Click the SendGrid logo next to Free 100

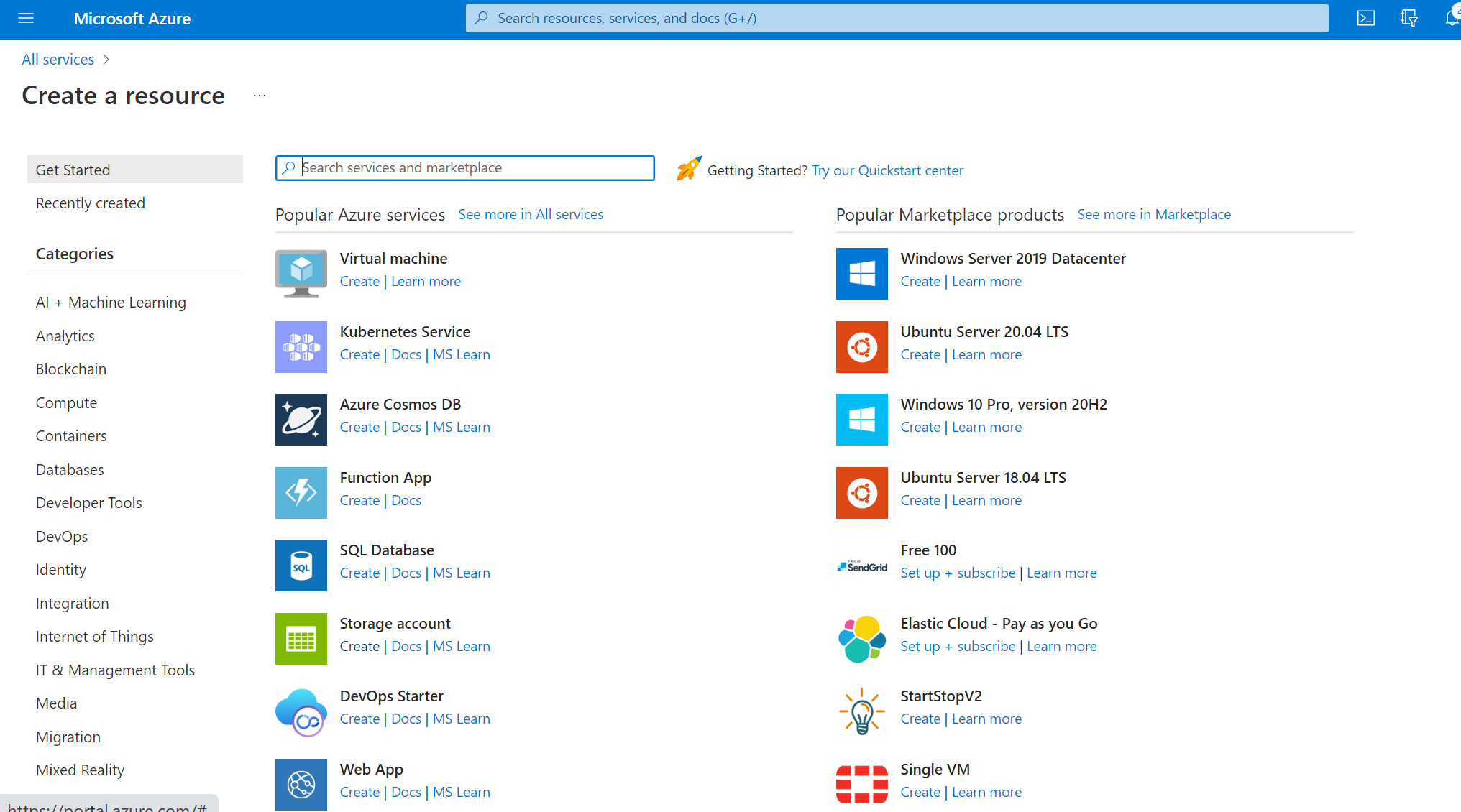pyautogui.click(x=861, y=566)
